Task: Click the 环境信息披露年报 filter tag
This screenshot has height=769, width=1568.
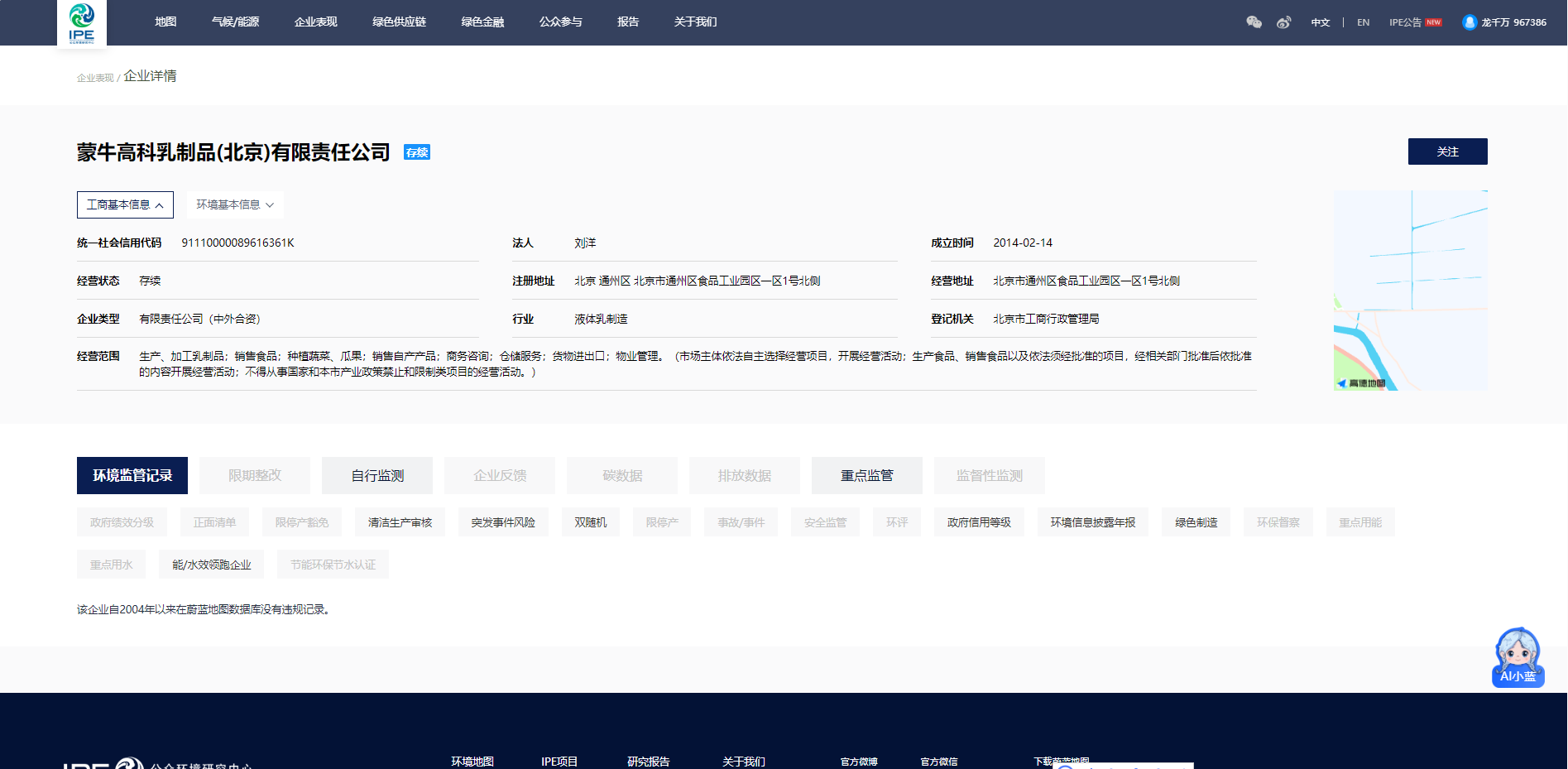Action: [x=1093, y=522]
